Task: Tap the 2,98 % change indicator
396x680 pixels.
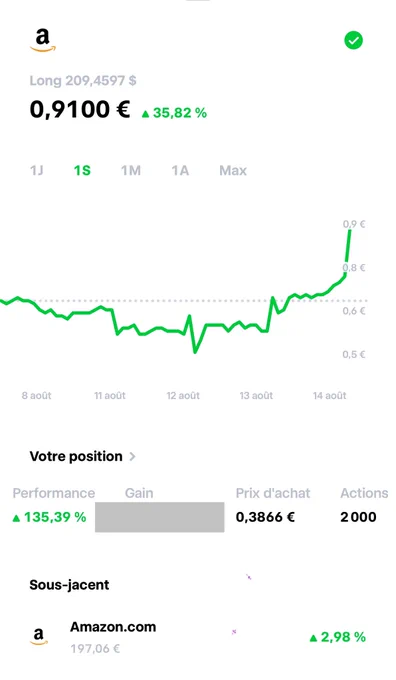Action: [337, 637]
